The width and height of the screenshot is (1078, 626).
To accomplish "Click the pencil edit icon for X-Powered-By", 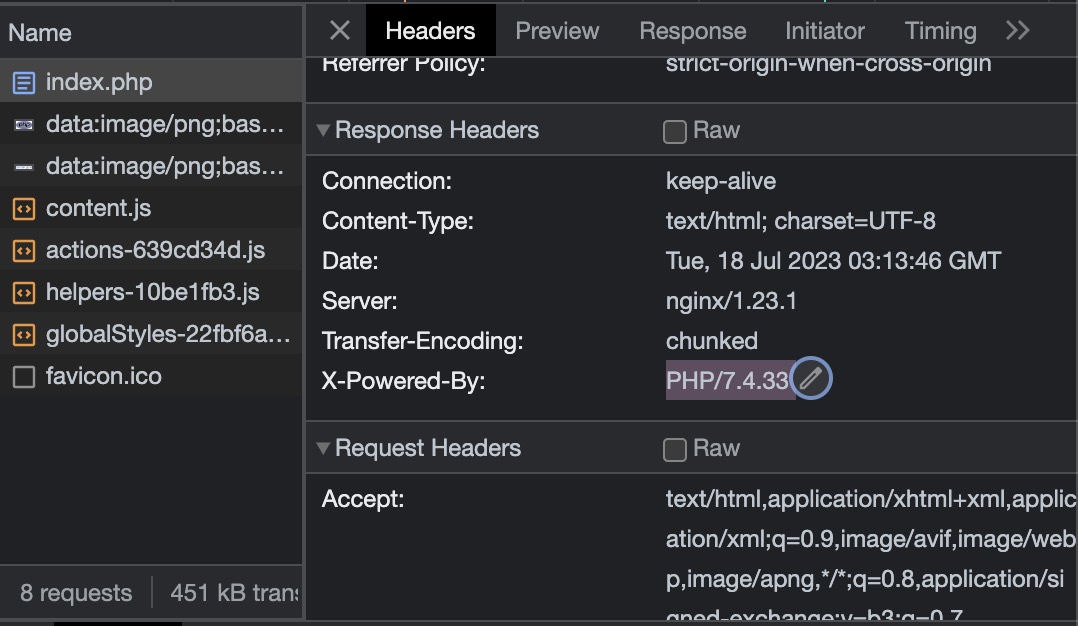I will point(811,380).
